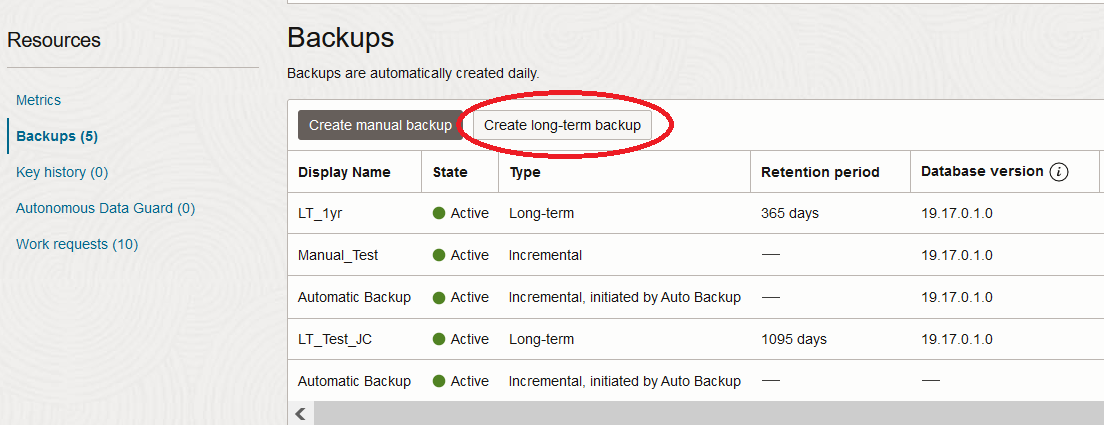Click the info icon beside Database version

[x=1058, y=172]
